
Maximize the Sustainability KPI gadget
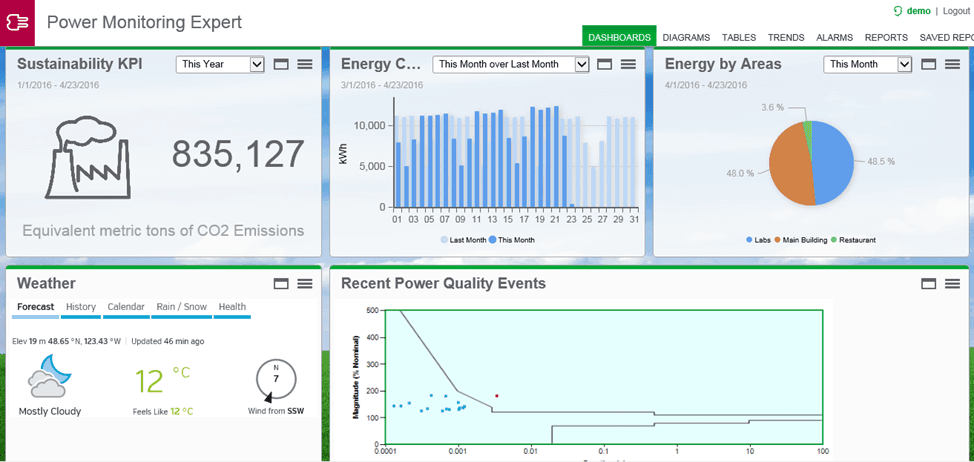tap(281, 64)
